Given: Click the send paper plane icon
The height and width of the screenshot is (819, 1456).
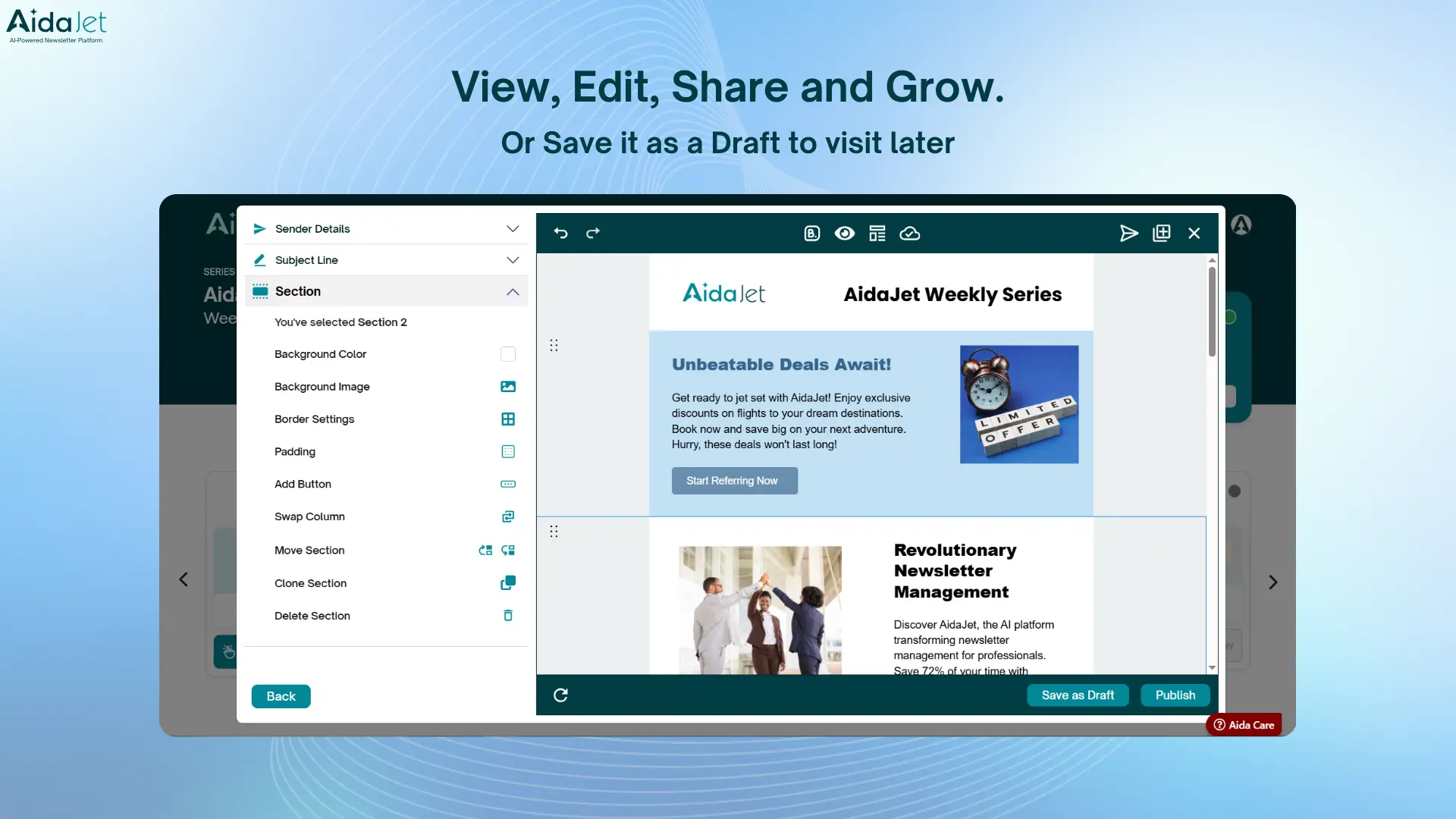Looking at the screenshot, I should coord(1129,234).
